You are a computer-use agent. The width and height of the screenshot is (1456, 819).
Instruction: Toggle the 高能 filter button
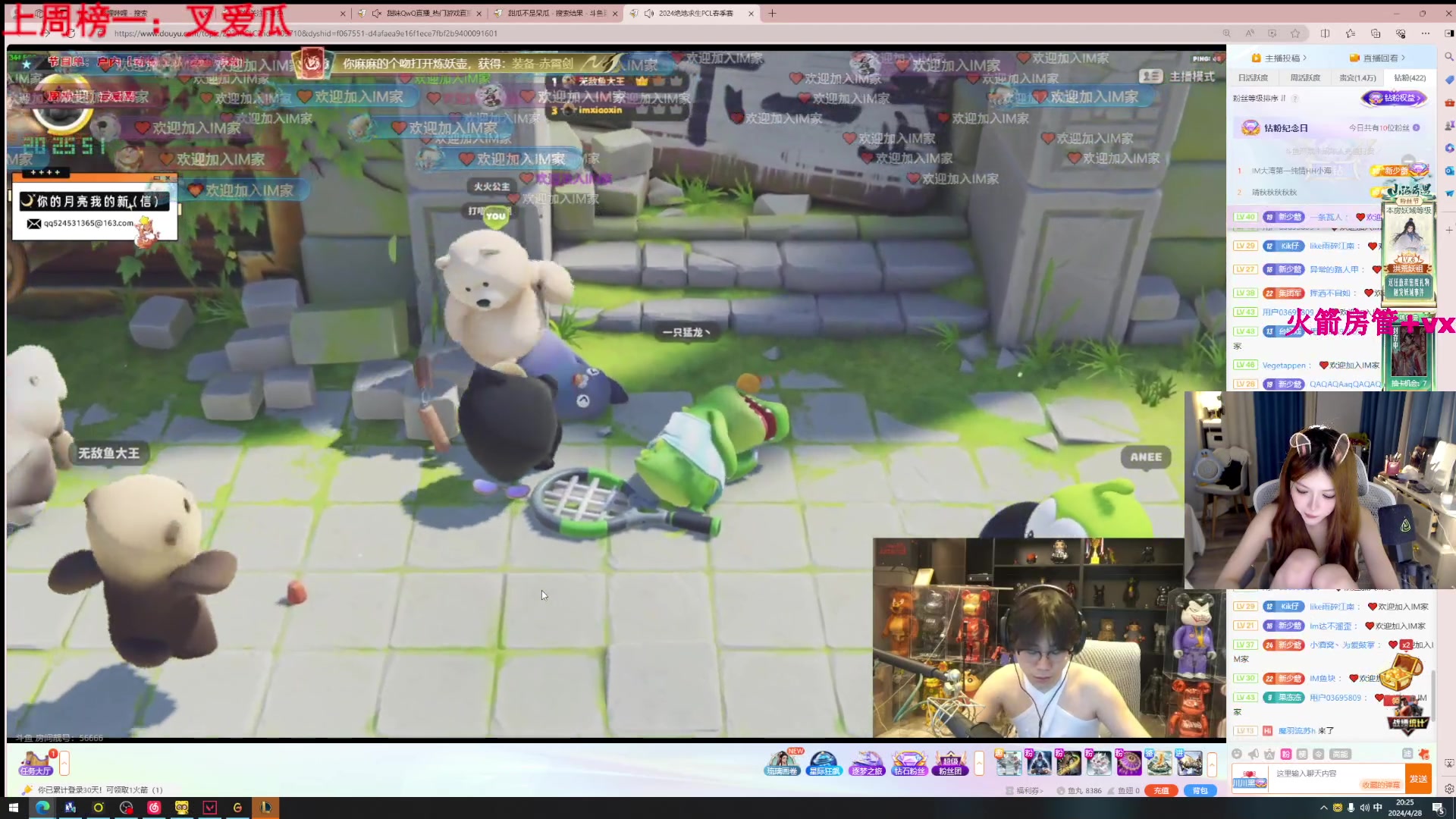click(x=1341, y=754)
